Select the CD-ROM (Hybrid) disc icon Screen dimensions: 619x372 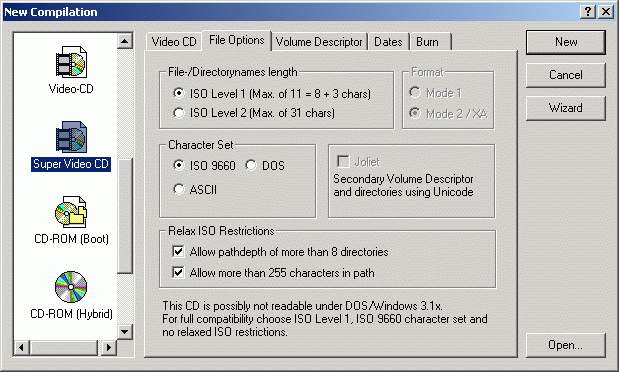tap(71, 287)
